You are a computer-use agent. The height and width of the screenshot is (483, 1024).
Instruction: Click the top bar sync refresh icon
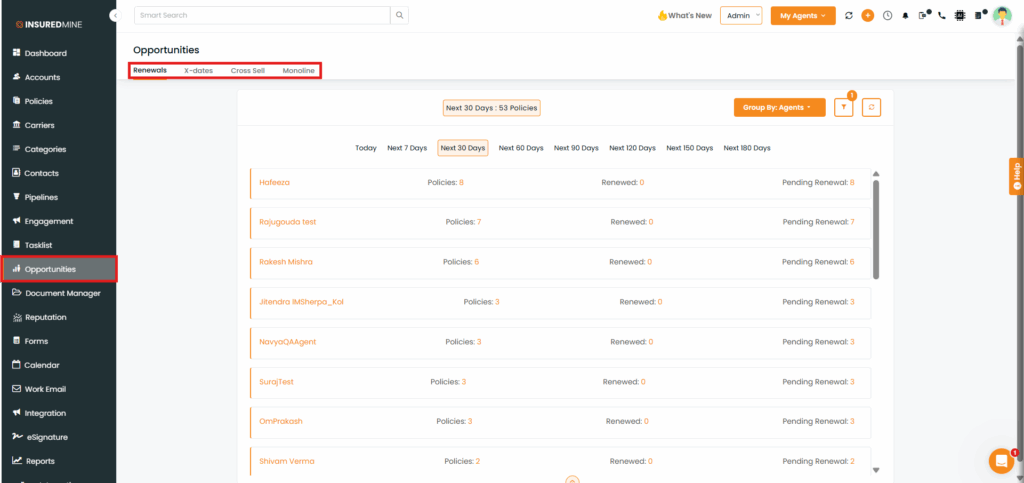tap(849, 16)
